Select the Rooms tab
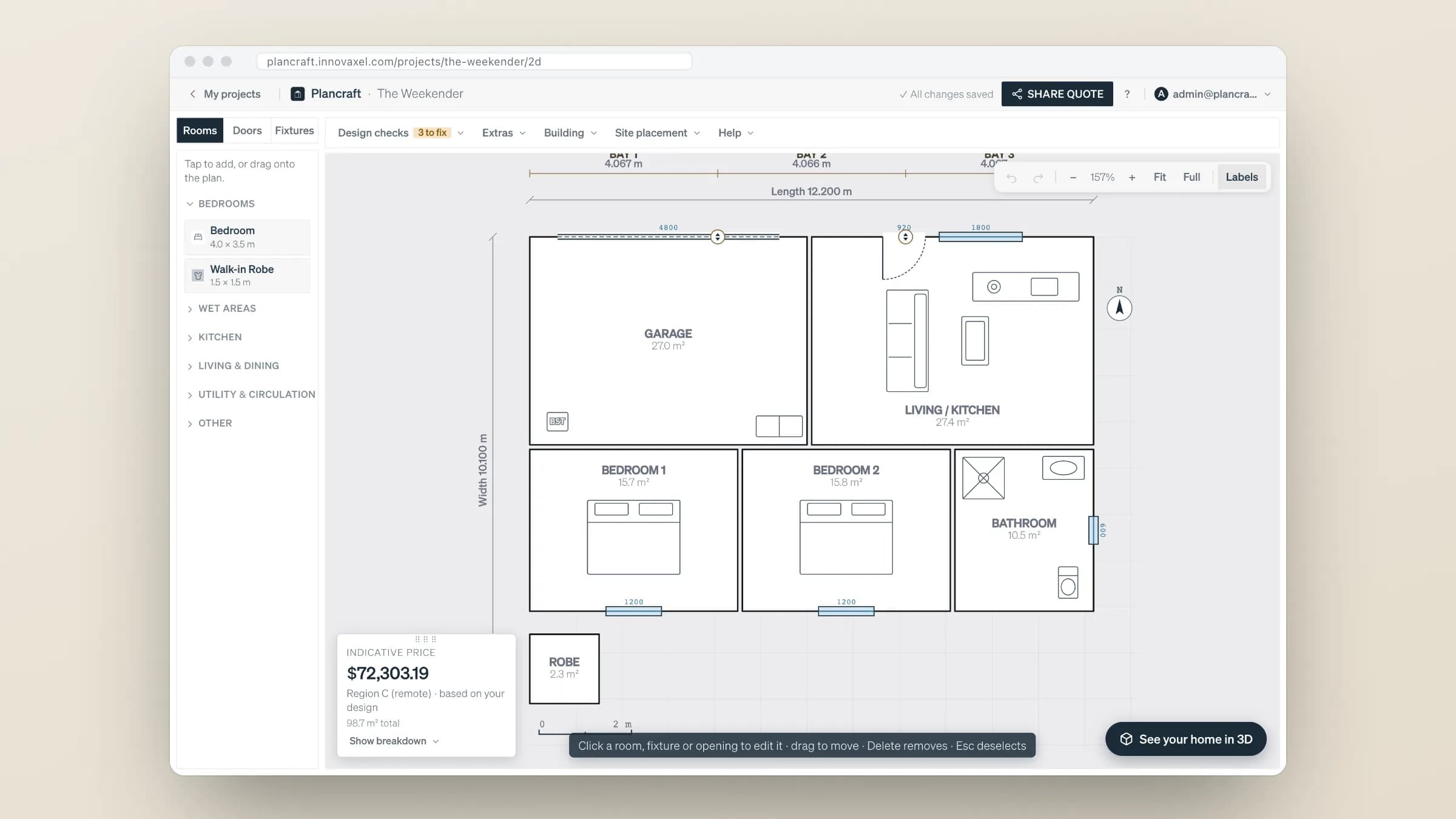This screenshot has width=1456, height=819. click(x=200, y=130)
